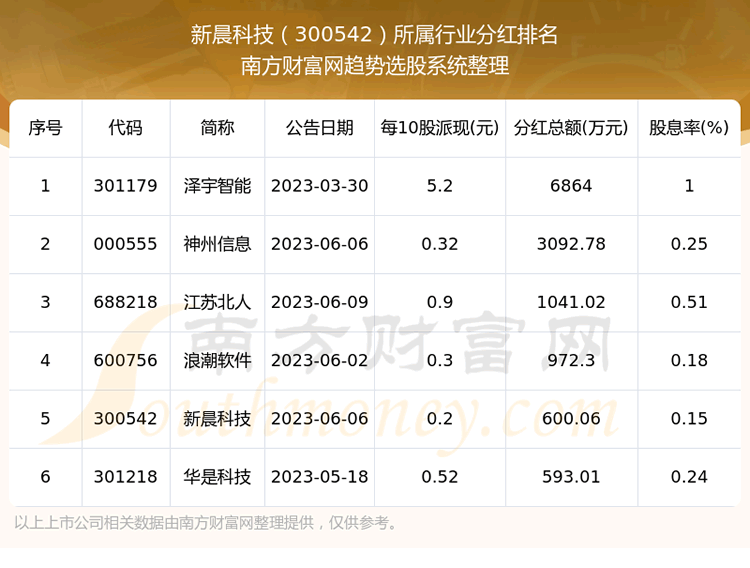Click the 股息率(%) column header
This screenshot has width=750, height=568.
tap(689, 128)
